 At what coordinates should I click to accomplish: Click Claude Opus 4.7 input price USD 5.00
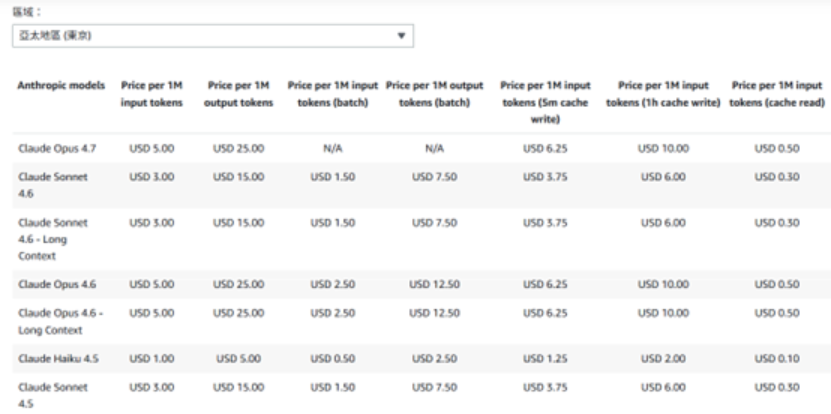click(152, 148)
